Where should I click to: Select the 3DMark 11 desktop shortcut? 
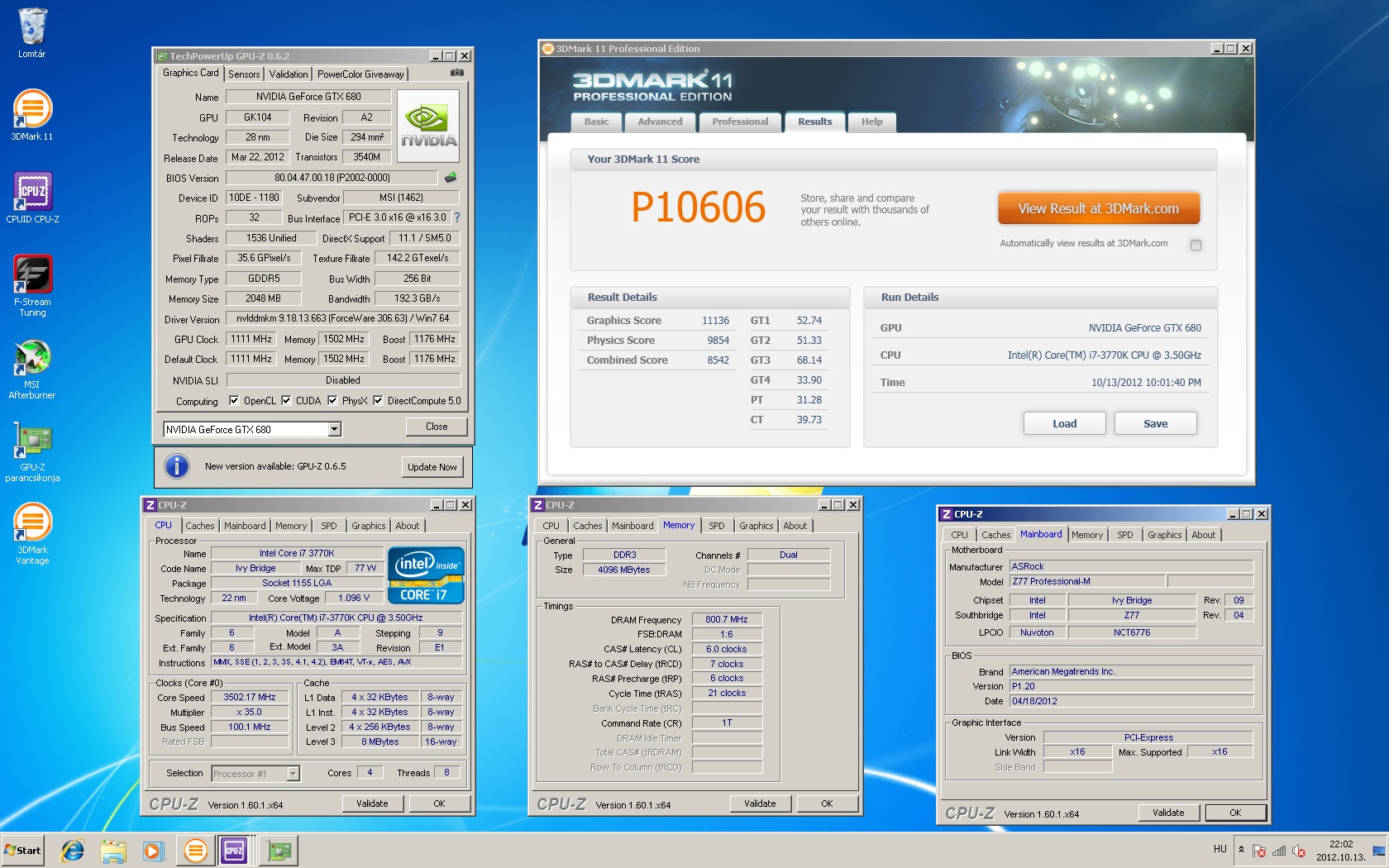[32, 115]
